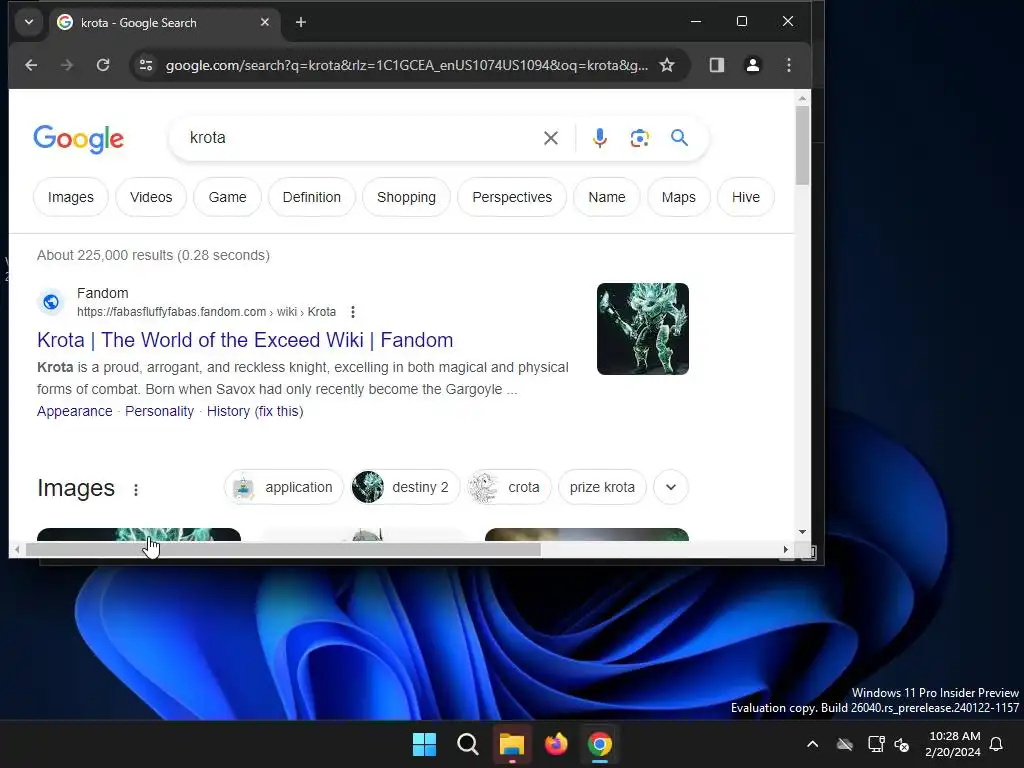Image resolution: width=1024 pixels, height=768 pixels.
Task: Open the Chrome profile icon
Action: tap(753, 65)
